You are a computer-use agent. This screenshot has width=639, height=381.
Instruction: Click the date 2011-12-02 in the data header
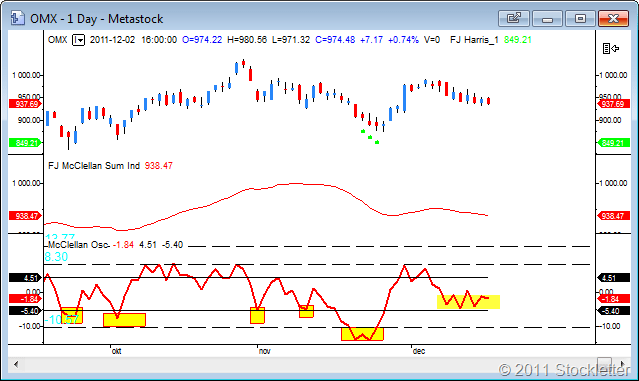click(112, 40)
